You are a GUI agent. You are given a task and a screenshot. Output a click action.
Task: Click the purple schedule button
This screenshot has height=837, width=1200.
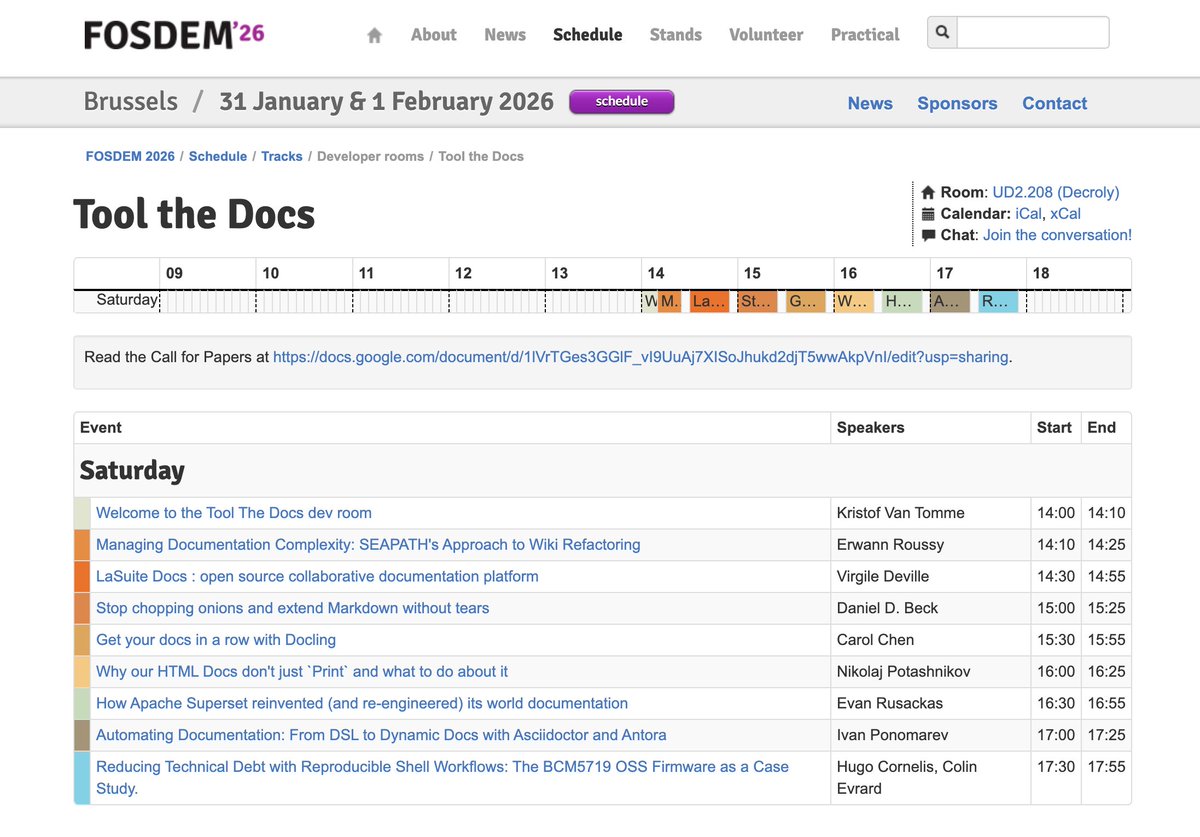pos(622,101)
